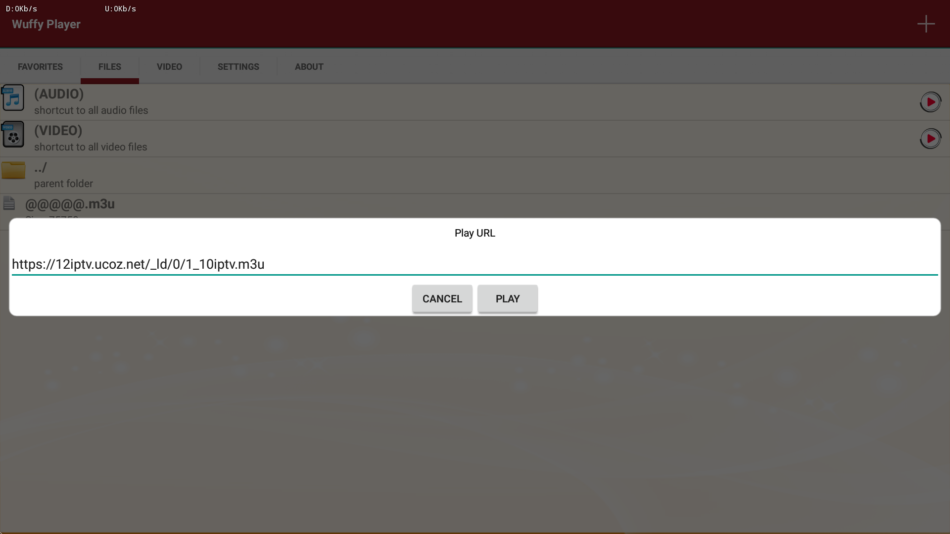Image resolution: width=950 pixels, height=534 pixels.
Task: Navigate to the ../ parent folder entry
Action: (63, 174)
